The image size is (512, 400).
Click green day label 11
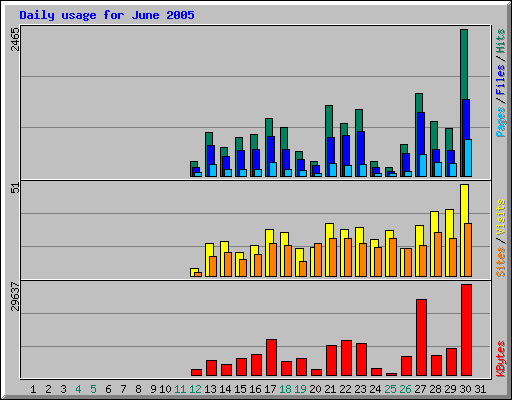[x=180, y=389]
